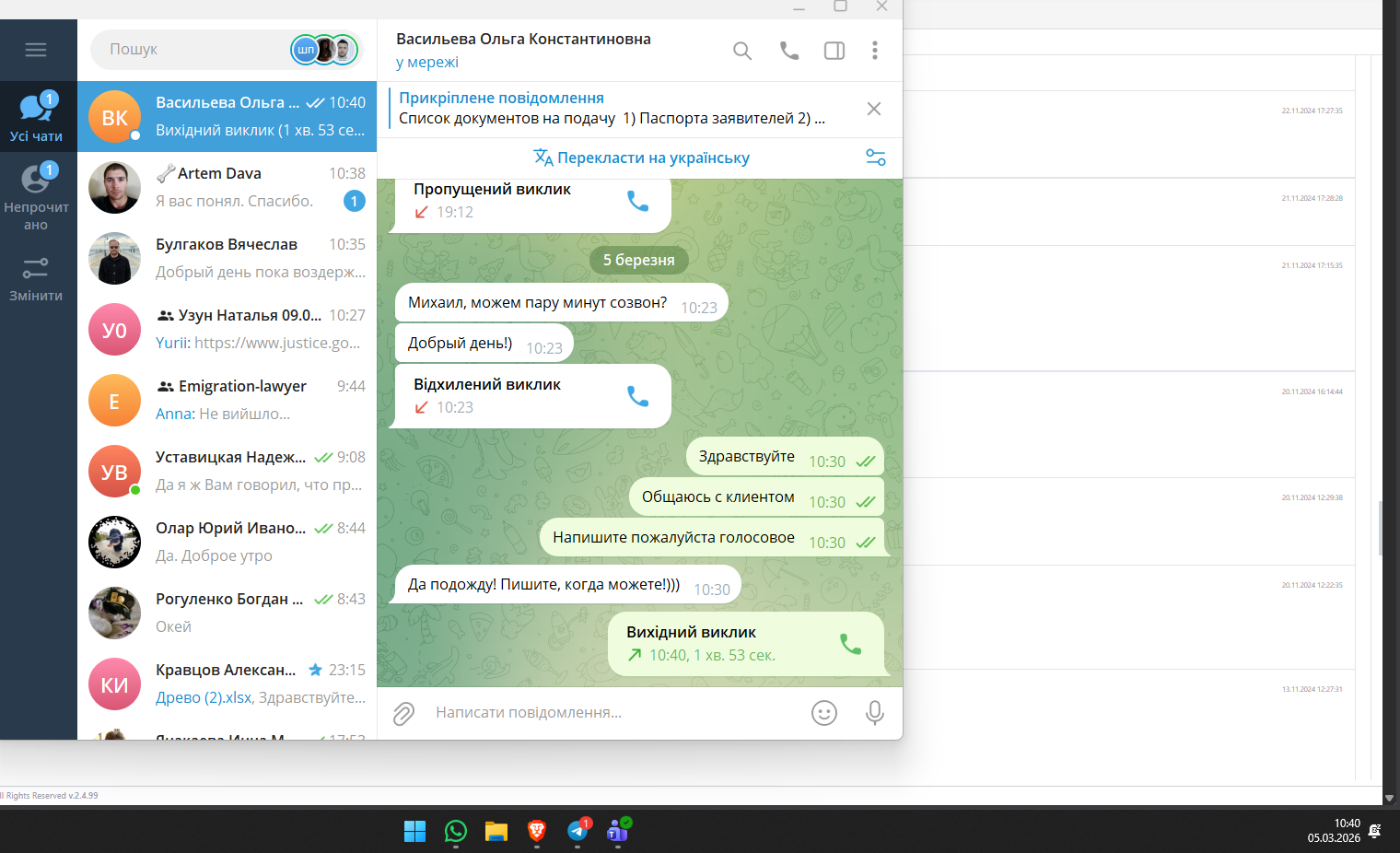Open the stories avatars next to search
1400x853 pixels.
[x=324, y=50]
